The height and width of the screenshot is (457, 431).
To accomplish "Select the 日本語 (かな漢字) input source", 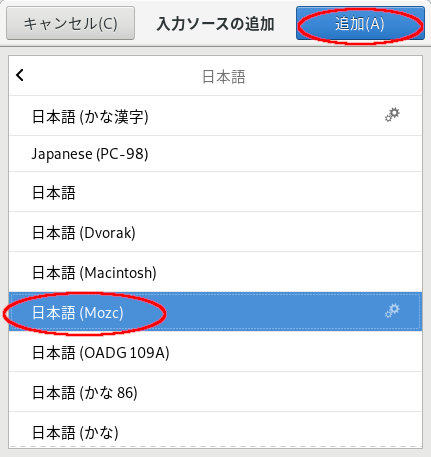I will (x=215, y=116).
